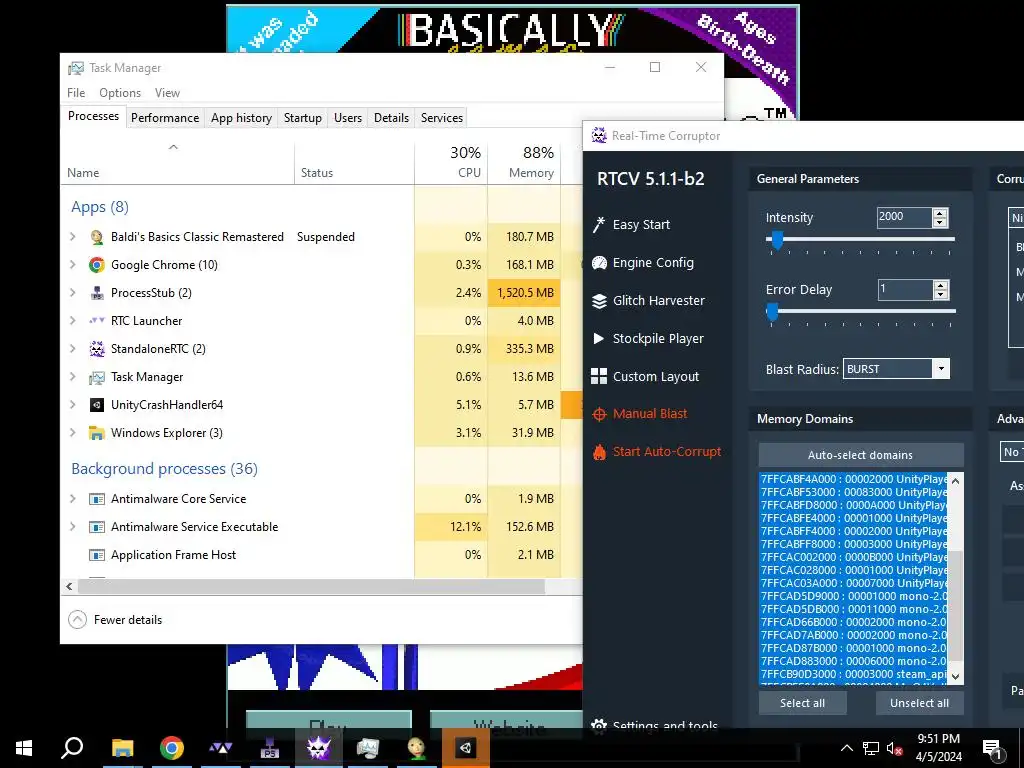Switch to Unity taskbar icon
Screen dimensions: 1024x768
(465, 748)
